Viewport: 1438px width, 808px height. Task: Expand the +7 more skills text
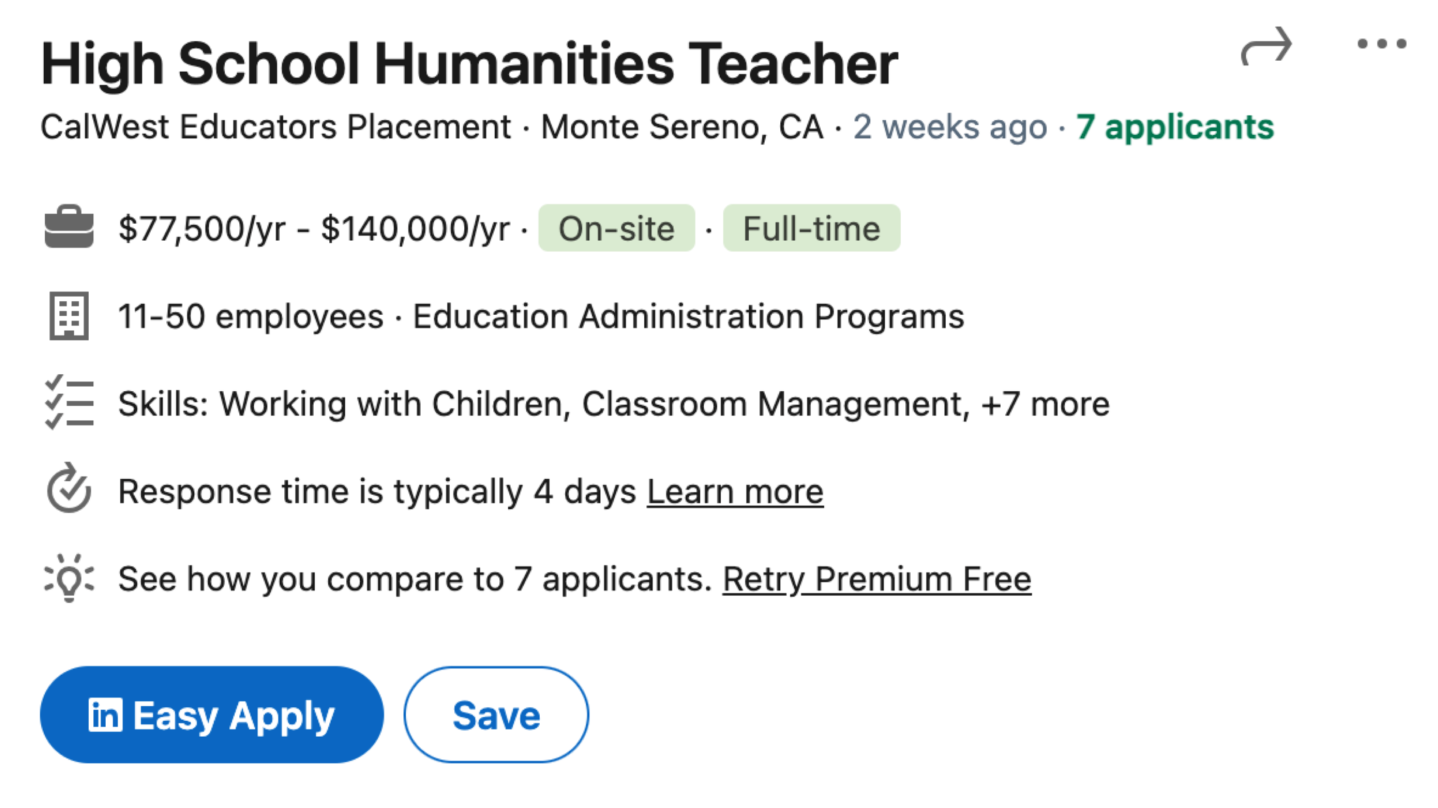pos(1046,404)
